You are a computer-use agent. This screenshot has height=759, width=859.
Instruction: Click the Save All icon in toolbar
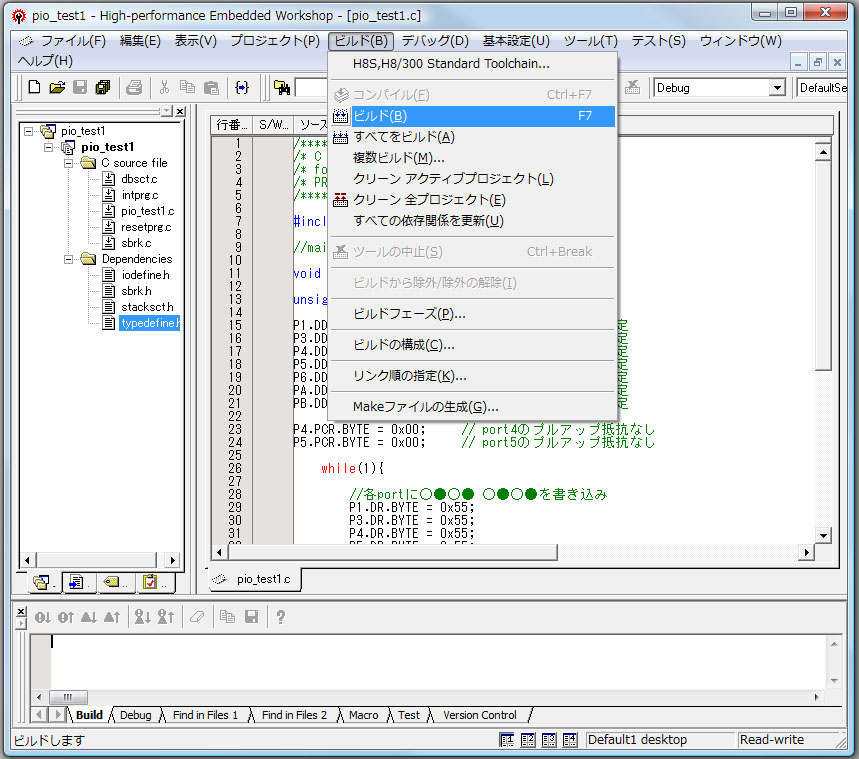tap(102, 88)
